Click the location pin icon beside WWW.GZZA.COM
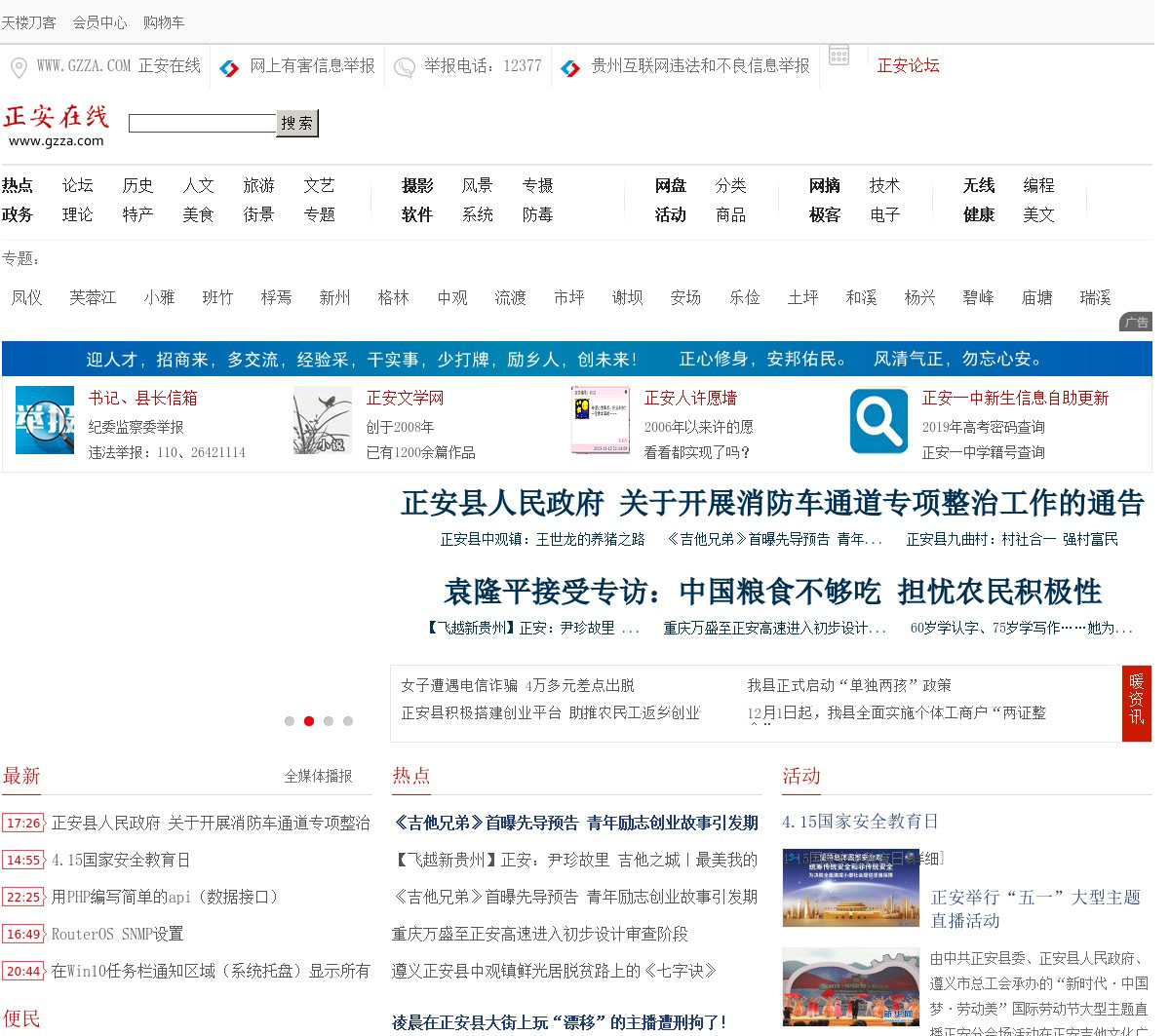This screenshot has width=1170, height=1036. tap(19, 67)
